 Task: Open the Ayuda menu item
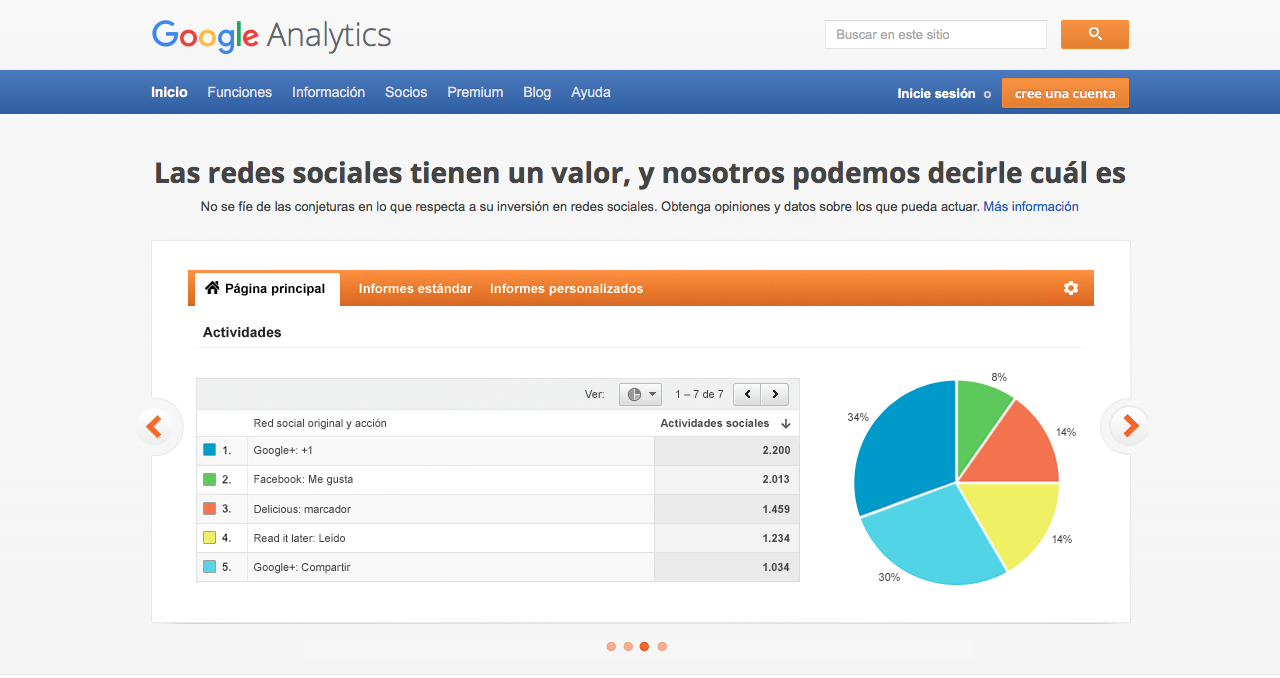pos(591,92)
